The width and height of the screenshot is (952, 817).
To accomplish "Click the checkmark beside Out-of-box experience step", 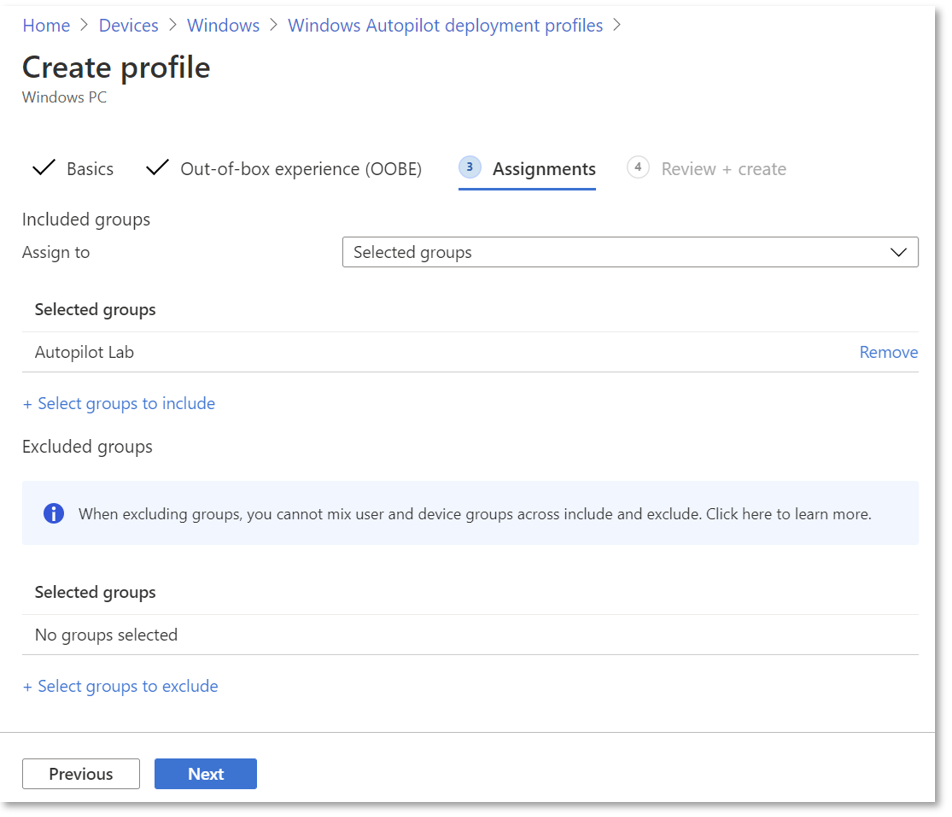I will tap(157, 168).
